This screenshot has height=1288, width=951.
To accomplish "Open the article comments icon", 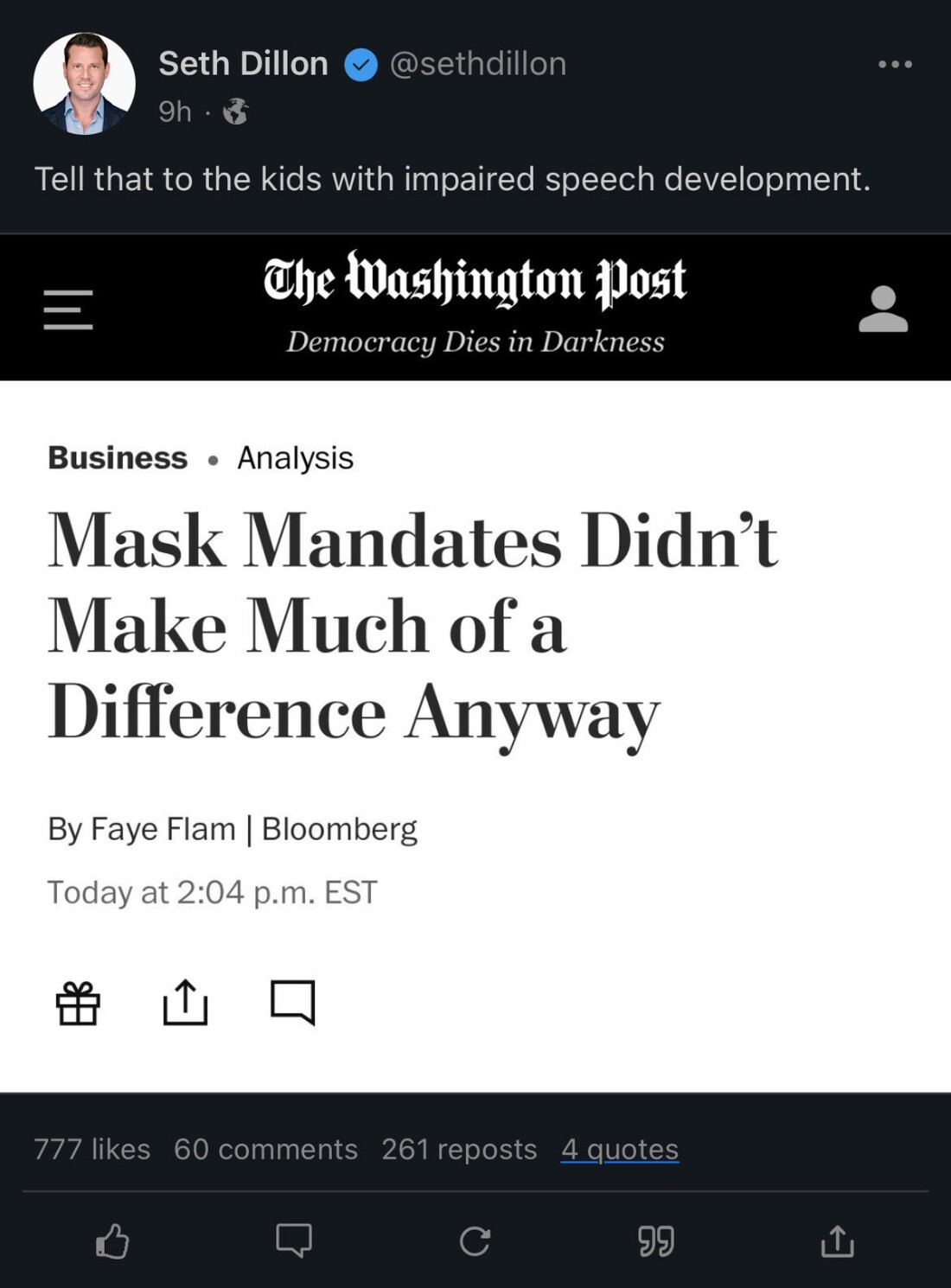I will tap(292, 1003).
